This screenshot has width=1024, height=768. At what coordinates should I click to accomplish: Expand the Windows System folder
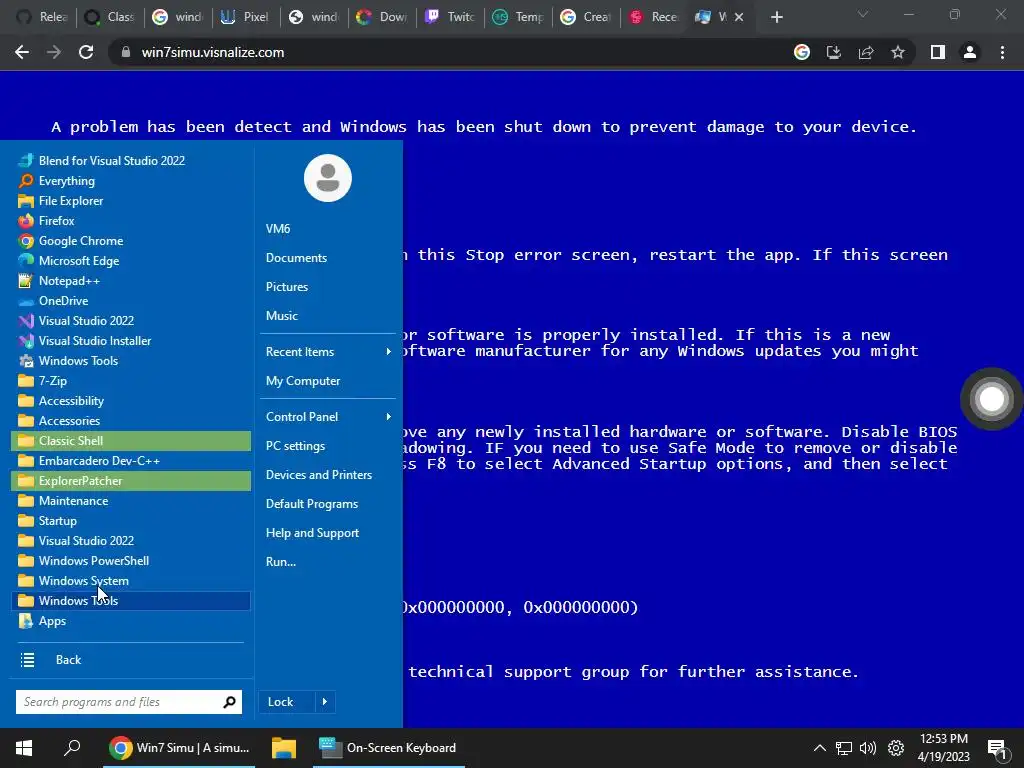point(131,581)
